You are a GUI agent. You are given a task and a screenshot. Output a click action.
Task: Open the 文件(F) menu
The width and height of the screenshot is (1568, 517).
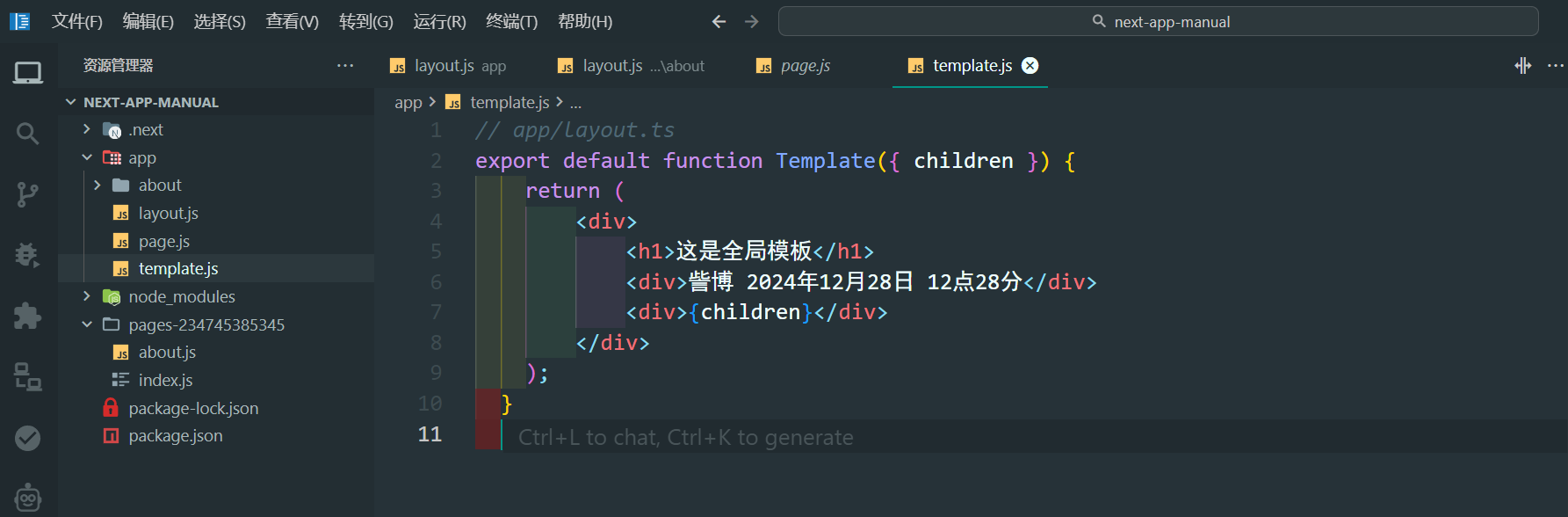(x=77, y=21)
